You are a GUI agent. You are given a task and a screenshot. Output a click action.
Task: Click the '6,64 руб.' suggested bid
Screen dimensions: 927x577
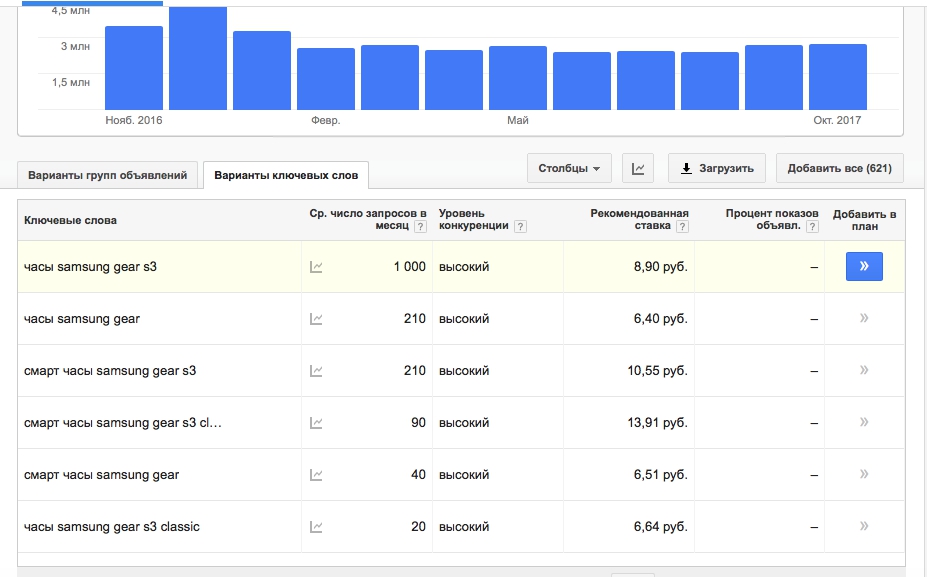[x=661, y=527]
